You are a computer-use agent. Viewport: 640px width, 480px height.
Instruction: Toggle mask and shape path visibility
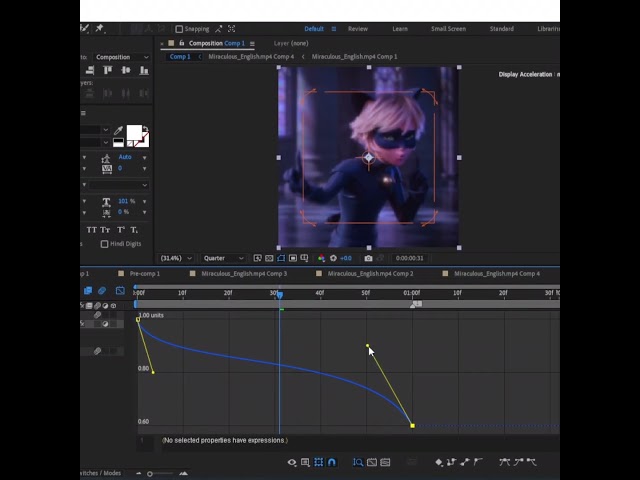(x=281, y=258)
